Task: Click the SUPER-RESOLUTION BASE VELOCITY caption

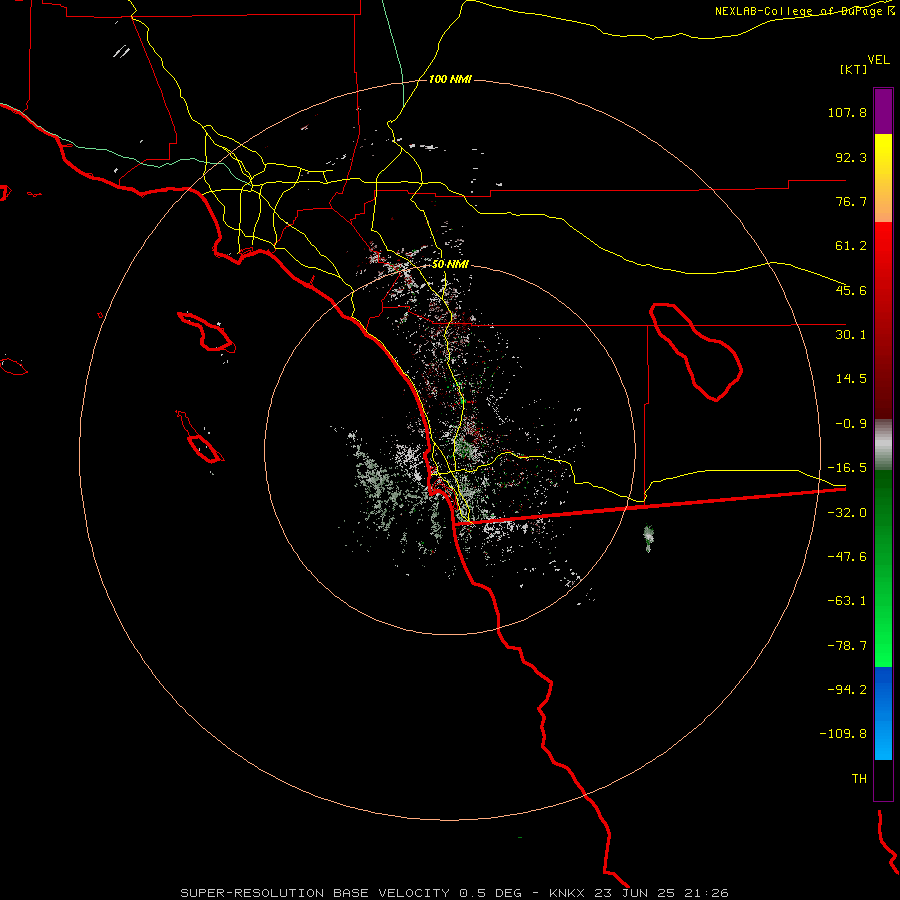Action: (x=455, y=893)
